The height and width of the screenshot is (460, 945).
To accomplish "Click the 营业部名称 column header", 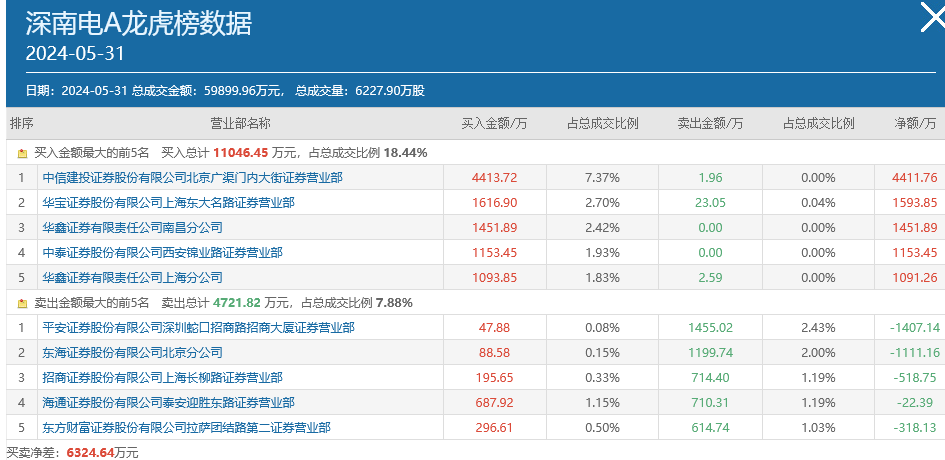I will click(x=240, y=124).
